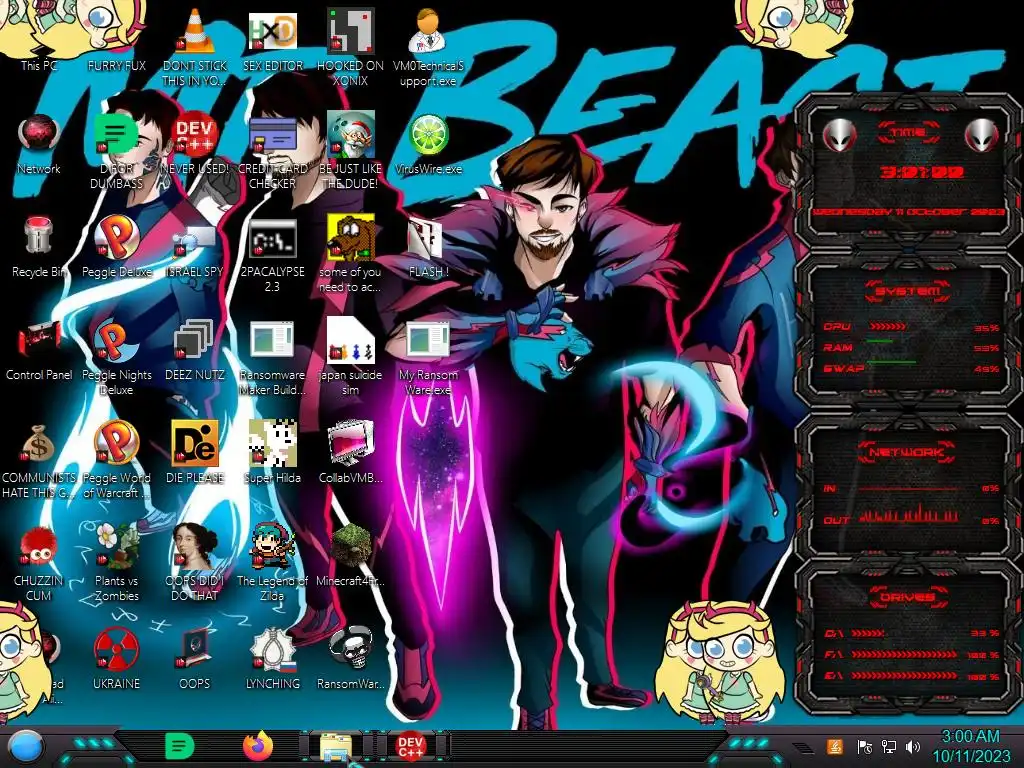Screen dimensions: 1024x768
Task: Open the Action Center flag tray icon
Action: 864,746
